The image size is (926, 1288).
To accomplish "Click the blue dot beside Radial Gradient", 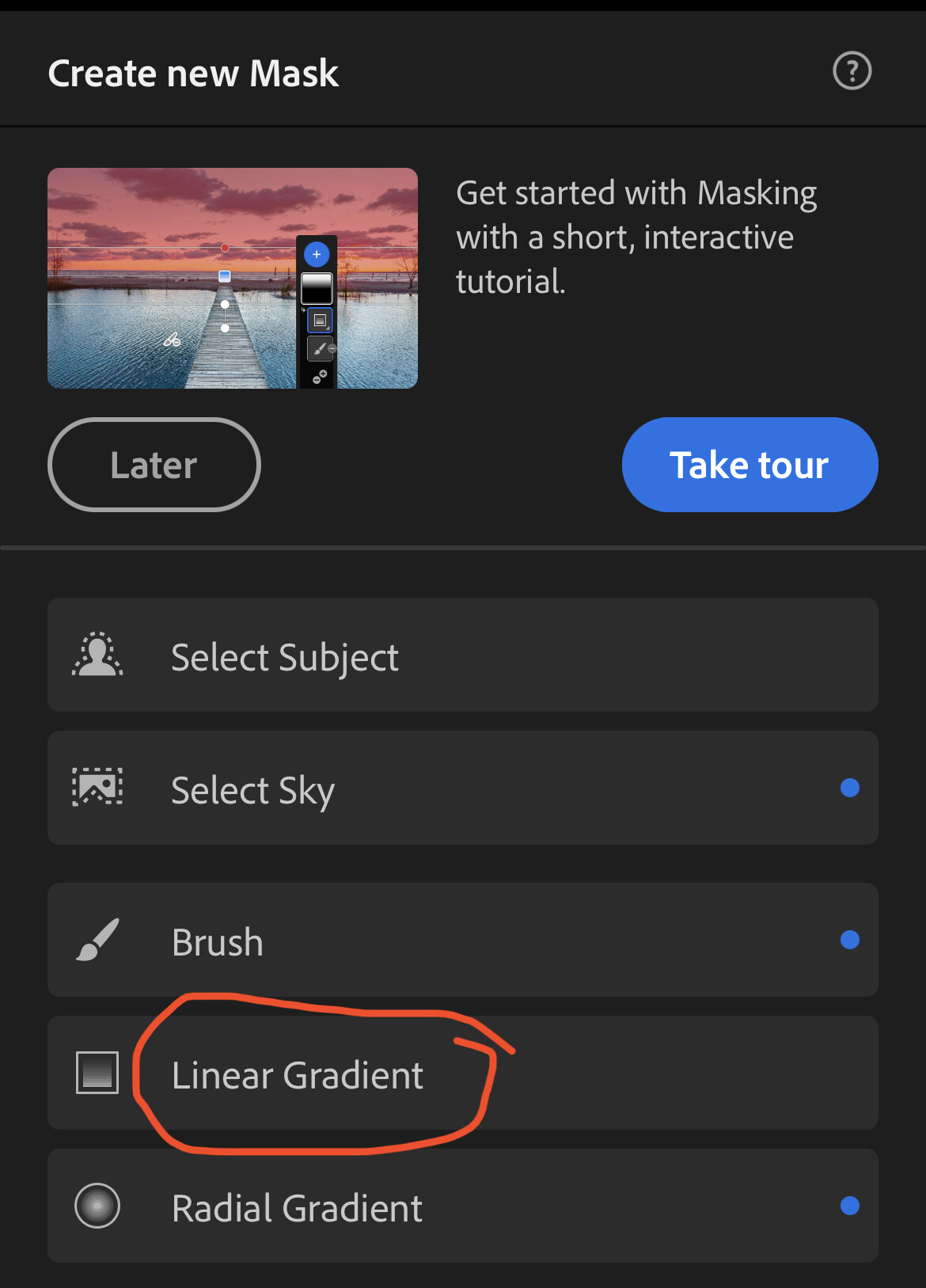I will click(x=850, y=1206).
